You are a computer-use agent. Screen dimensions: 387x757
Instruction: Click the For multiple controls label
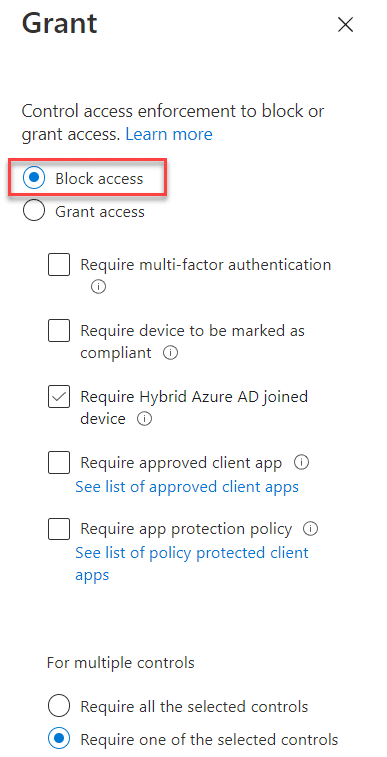tap(121, 662)
